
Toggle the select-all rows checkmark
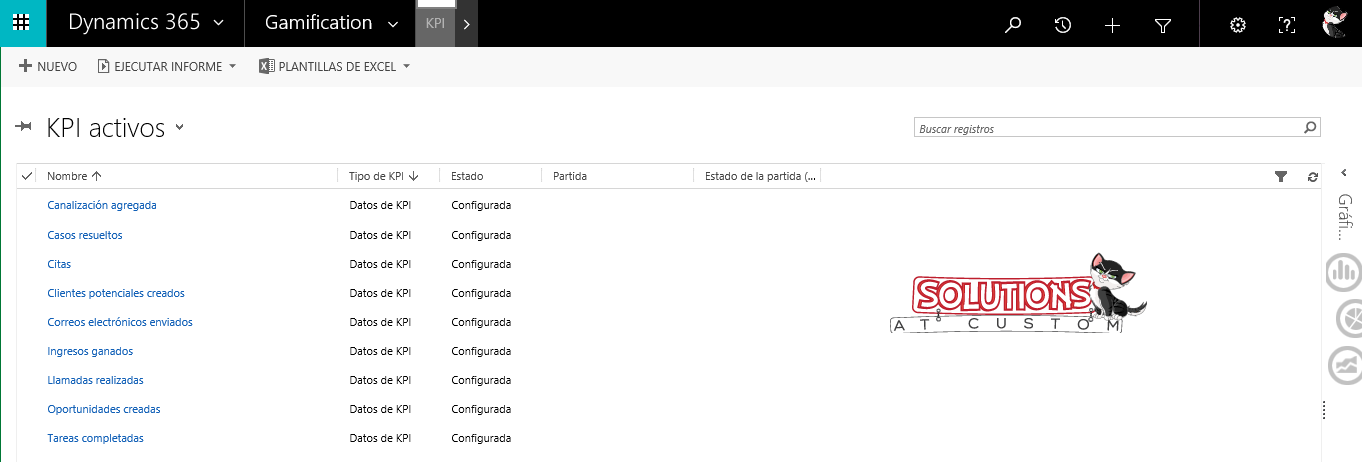pyautogui.click(x=27, y=176)
